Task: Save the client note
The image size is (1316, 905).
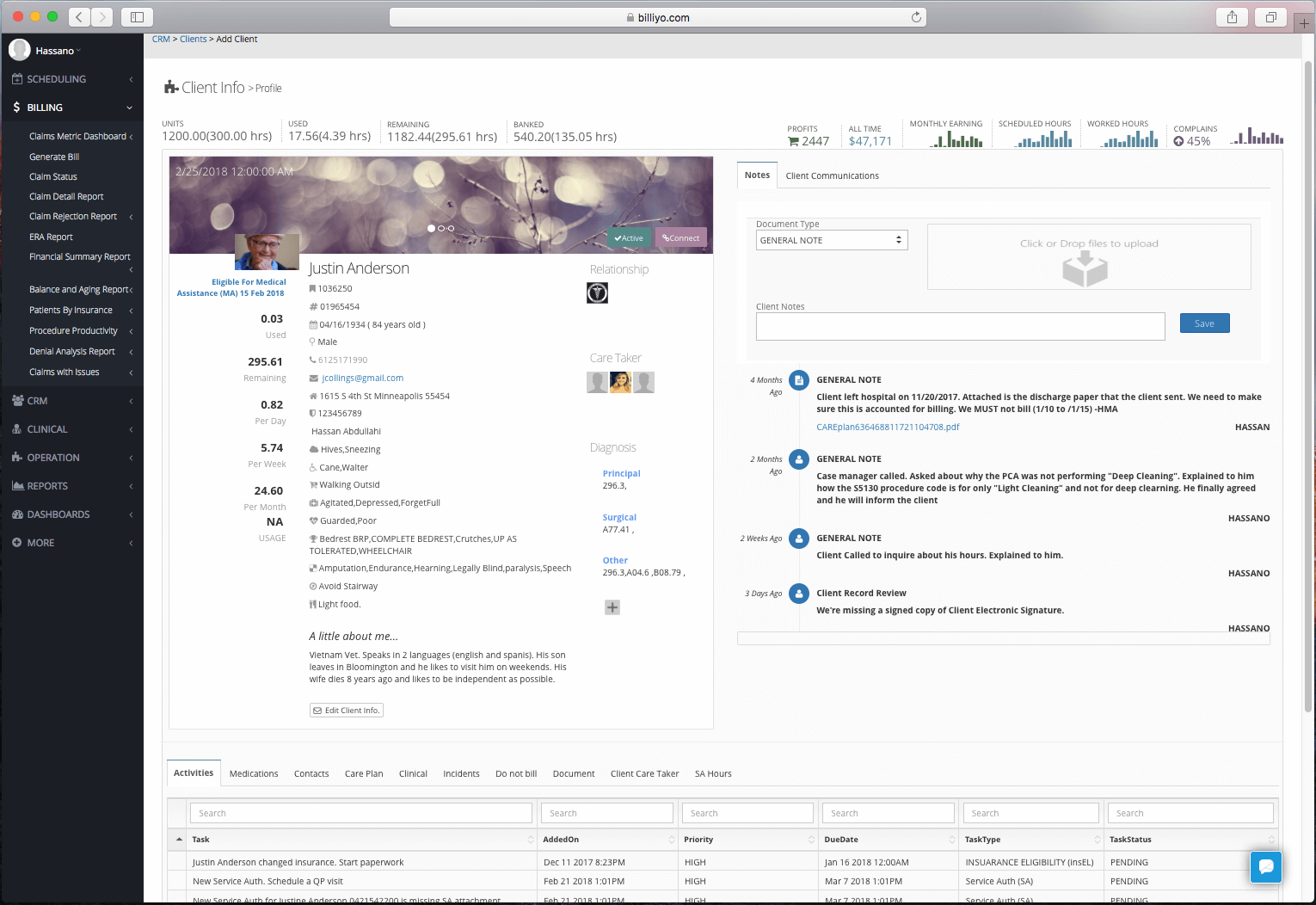Action: pos(1204,323)
